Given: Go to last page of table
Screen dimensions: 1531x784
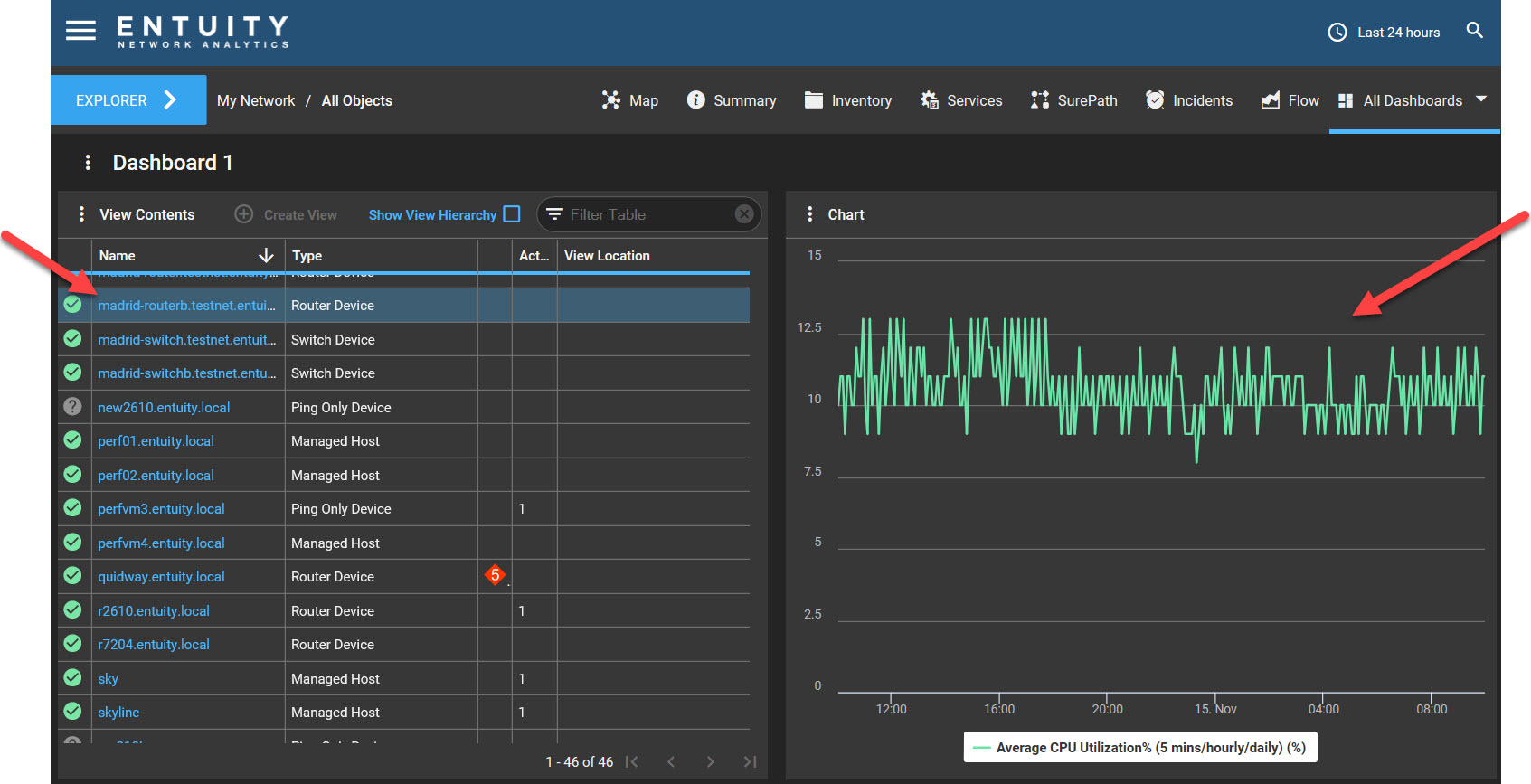Looking at the screenshot, I should point(750,762).
